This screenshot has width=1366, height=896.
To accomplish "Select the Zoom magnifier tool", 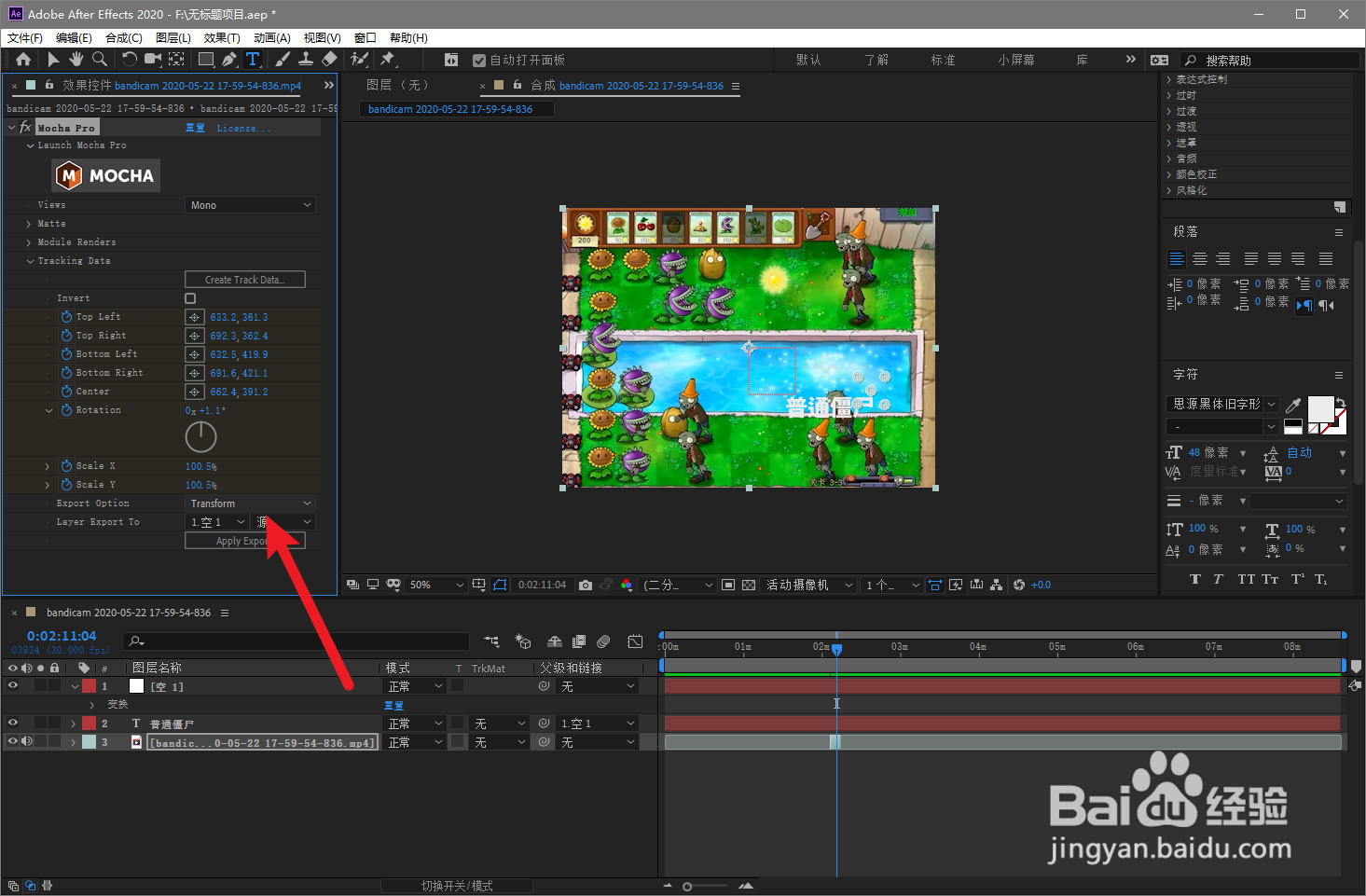I will pos(99,59).
